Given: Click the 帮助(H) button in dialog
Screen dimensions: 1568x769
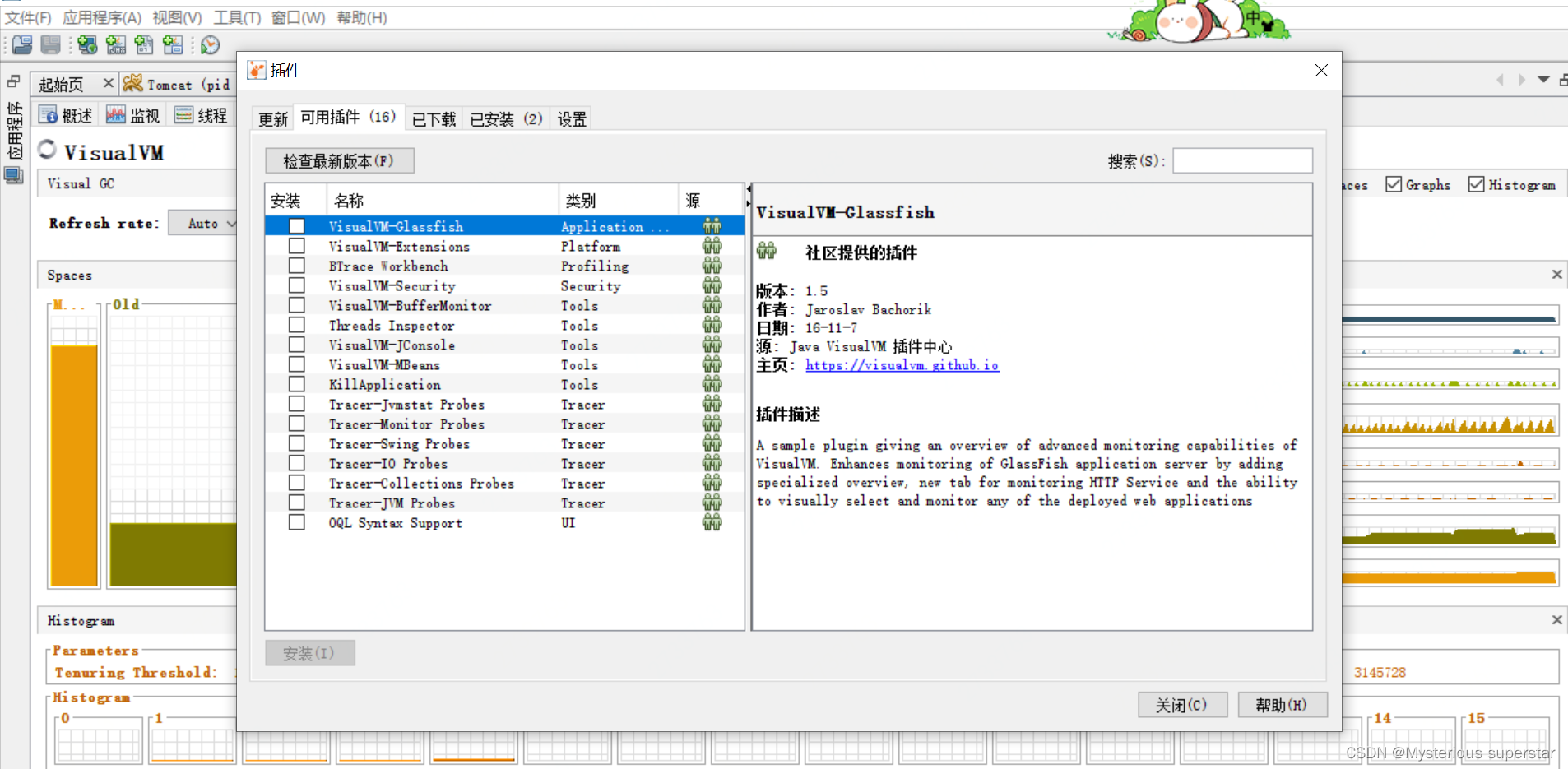Looking at the screenshot, I should [1283, 705].
